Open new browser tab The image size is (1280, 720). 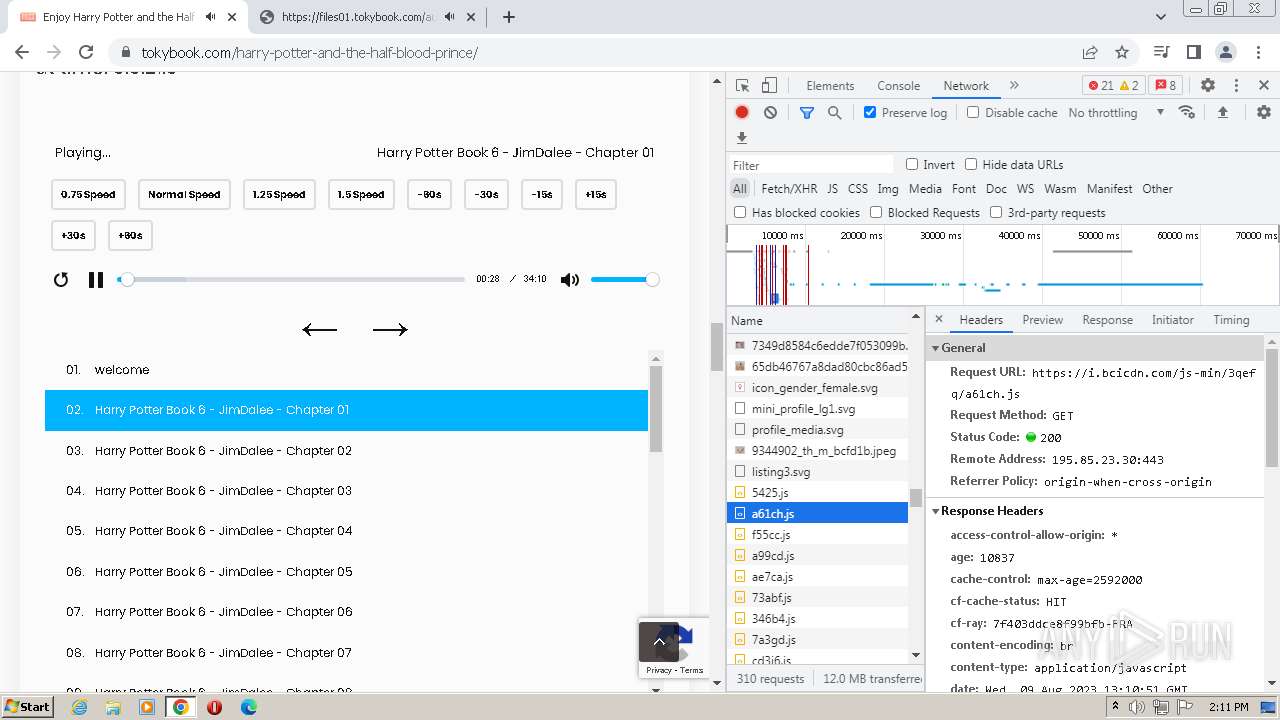[x=508, y=17]
